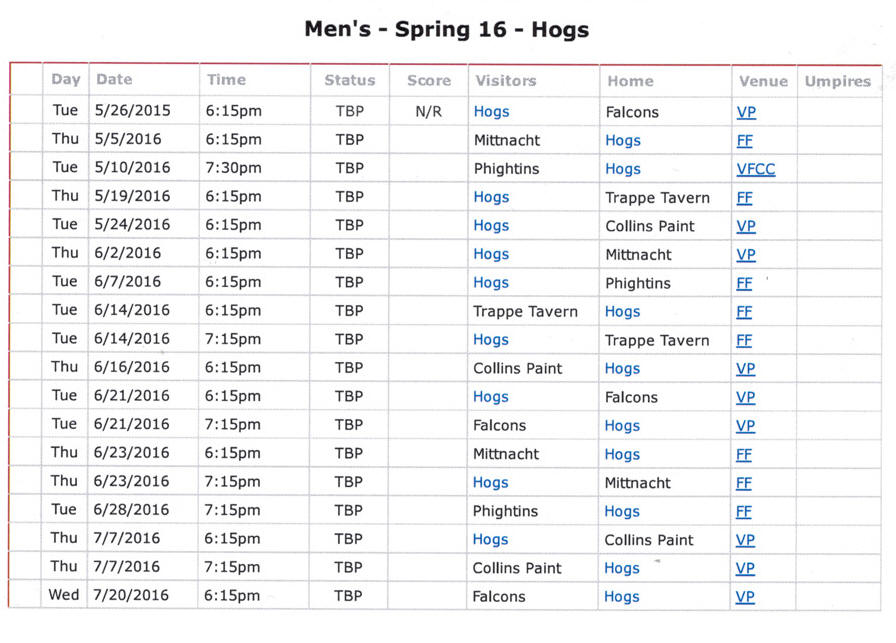Click the Score column header
Image resolution: width=896 pixels, height=643 pixels.
429,81
